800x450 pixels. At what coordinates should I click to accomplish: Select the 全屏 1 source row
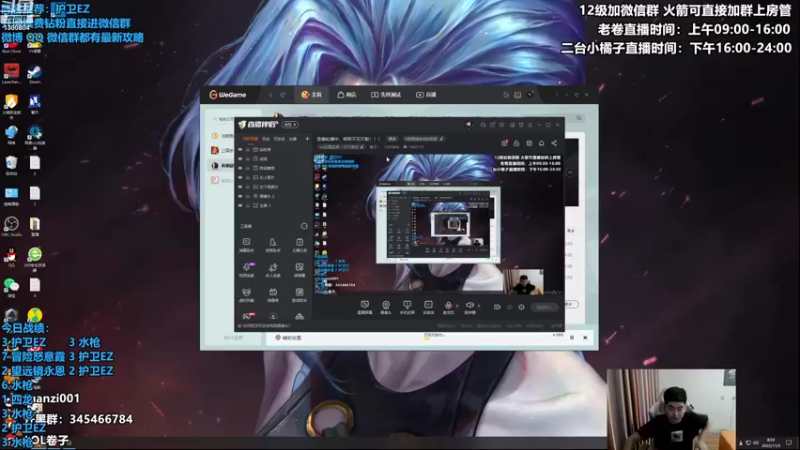273,205
